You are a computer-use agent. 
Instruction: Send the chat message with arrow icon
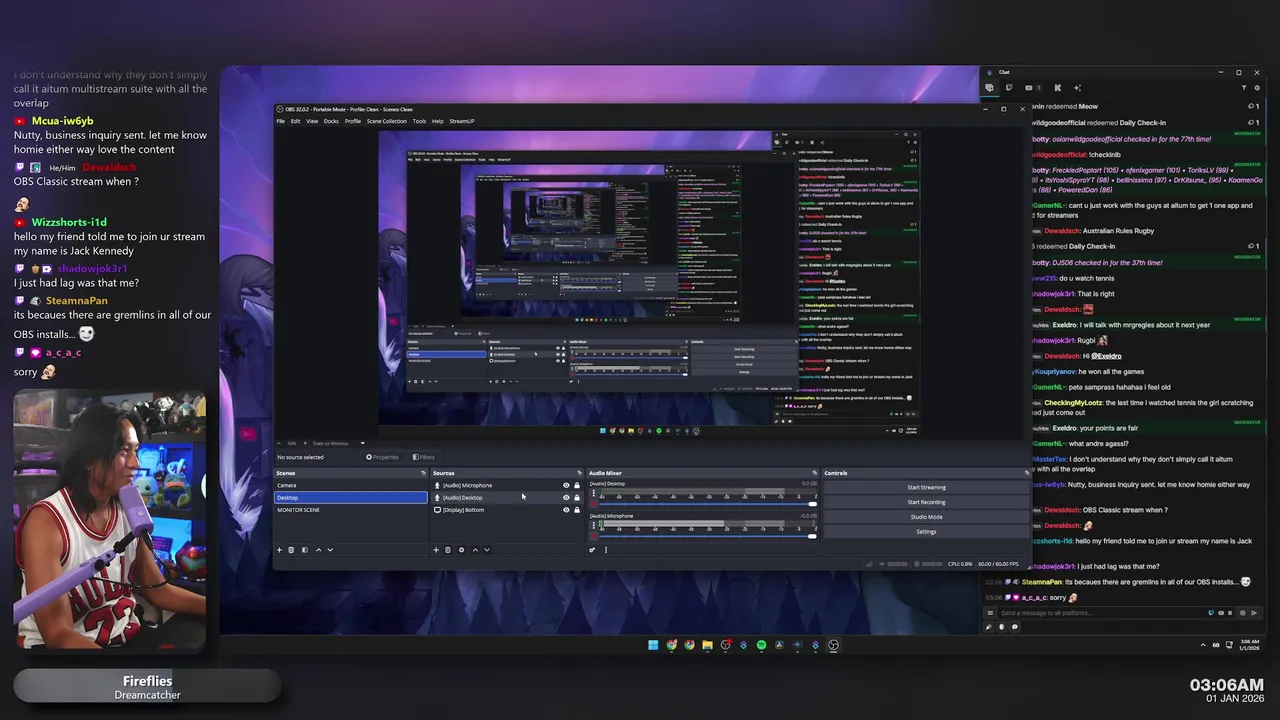pos(1254,613)
